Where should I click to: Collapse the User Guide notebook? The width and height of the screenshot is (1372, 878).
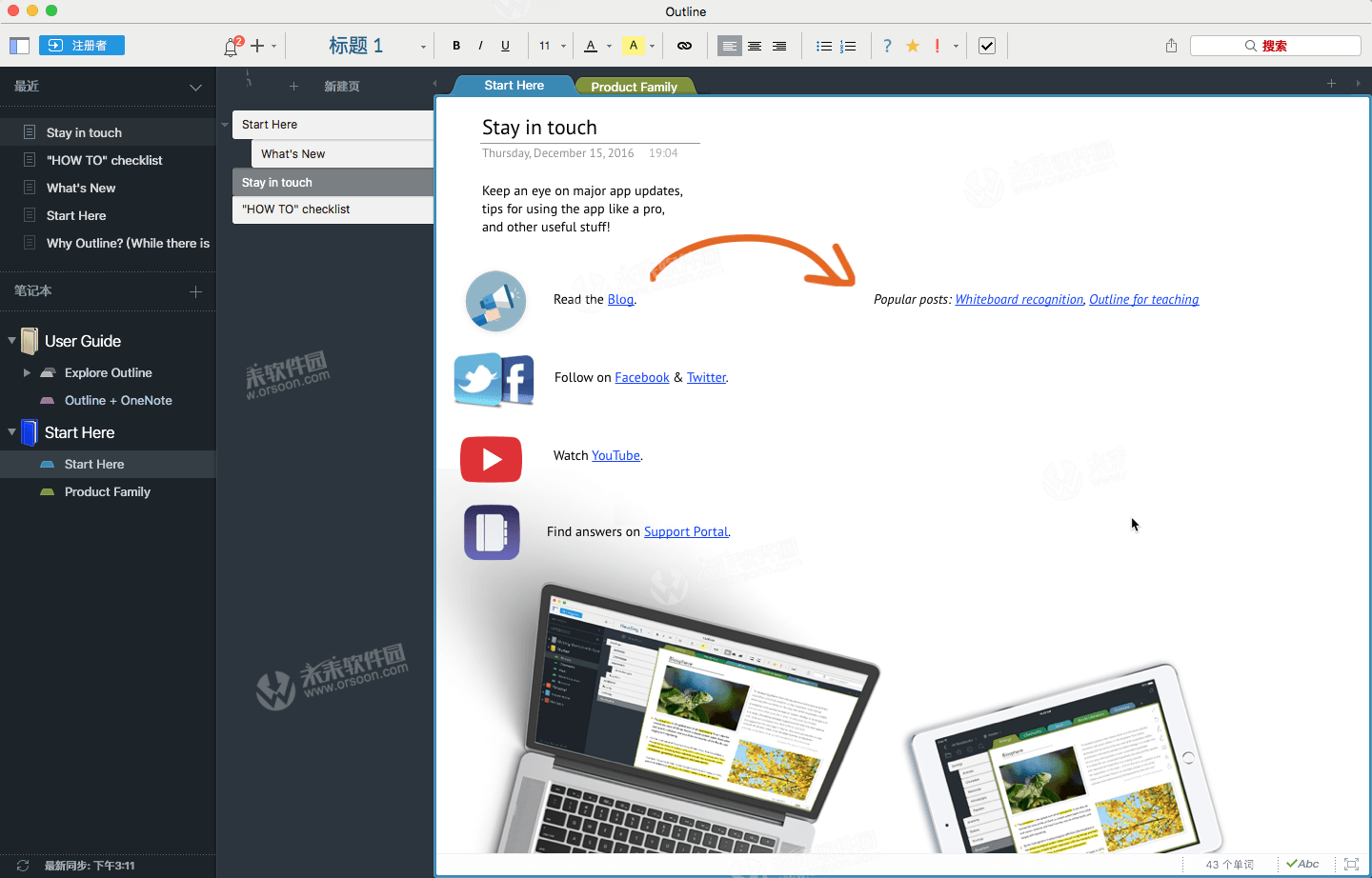(x=12, y=340)
